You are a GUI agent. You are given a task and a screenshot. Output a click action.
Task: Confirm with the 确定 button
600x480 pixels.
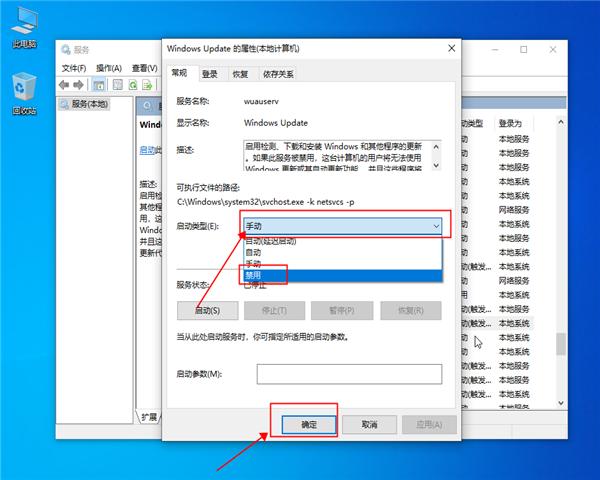tap(309, 424)
